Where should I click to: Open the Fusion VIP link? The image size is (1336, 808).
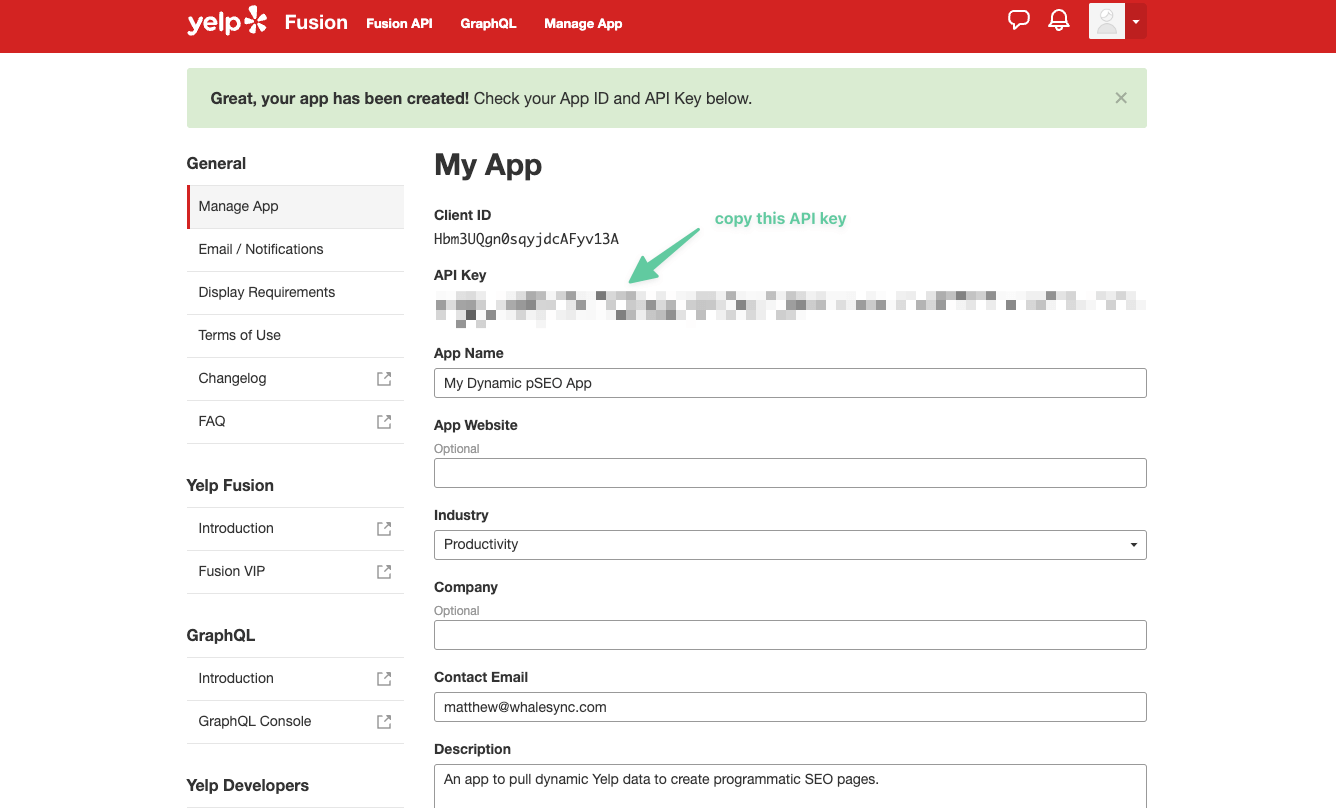232,571
